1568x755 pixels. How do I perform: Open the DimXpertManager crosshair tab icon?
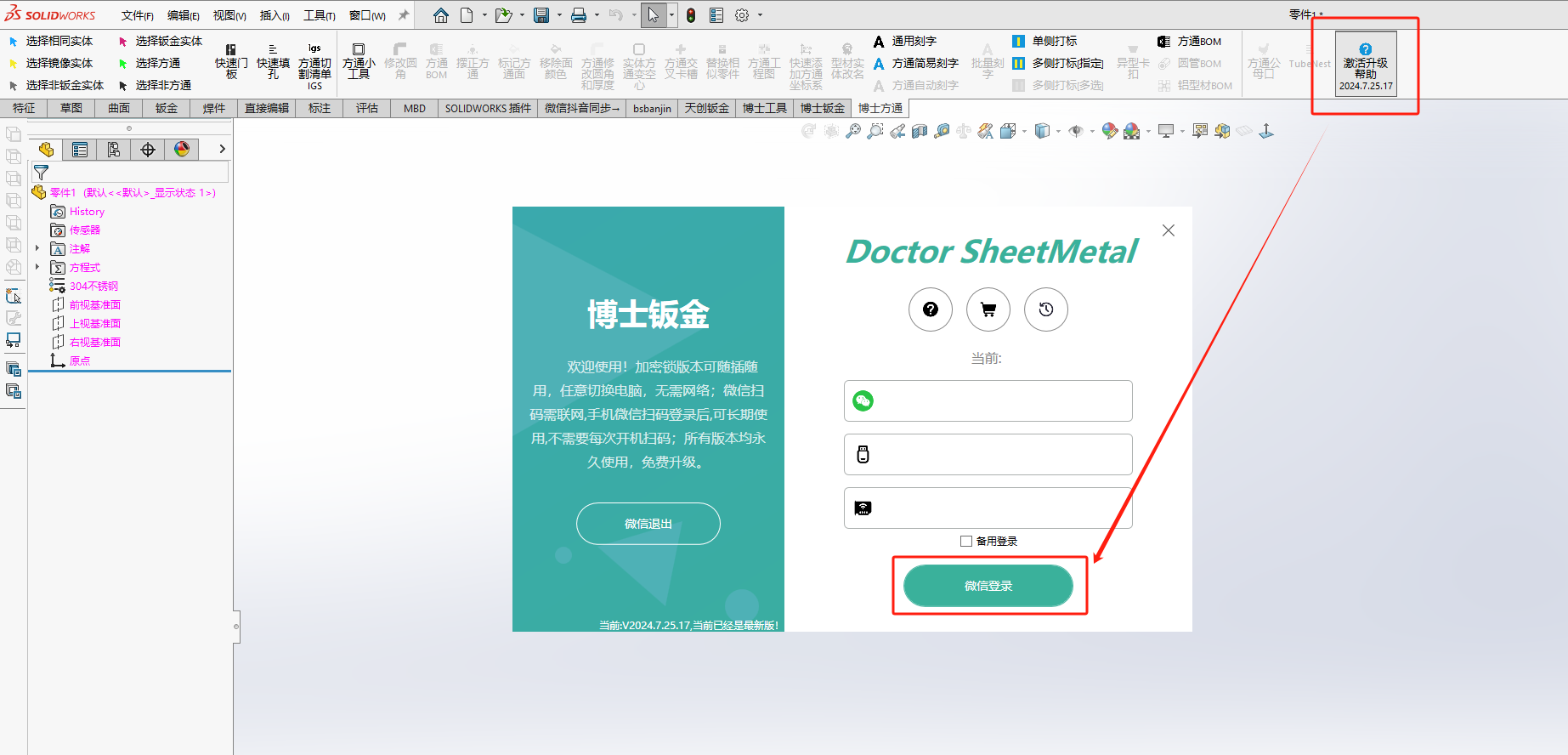pos(148,150)
